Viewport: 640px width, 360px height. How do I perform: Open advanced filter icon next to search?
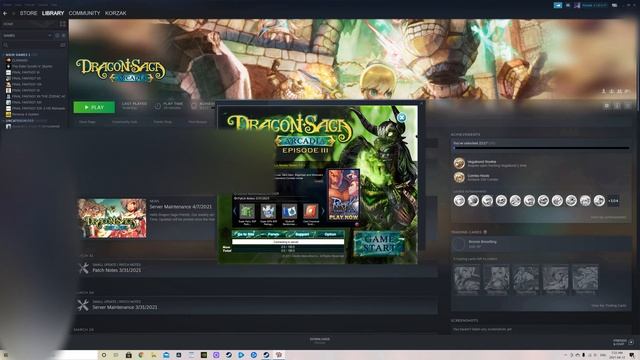pyautogui.click(x=63, y=45)
